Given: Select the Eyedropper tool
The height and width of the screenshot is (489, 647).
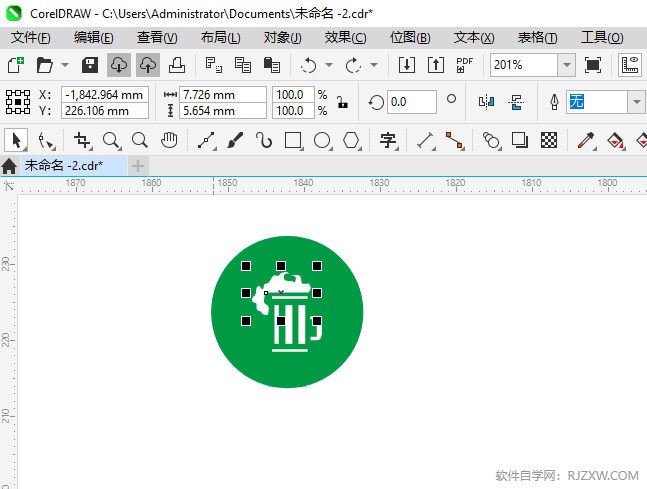Looking at the screenshot, I should 586,140.
